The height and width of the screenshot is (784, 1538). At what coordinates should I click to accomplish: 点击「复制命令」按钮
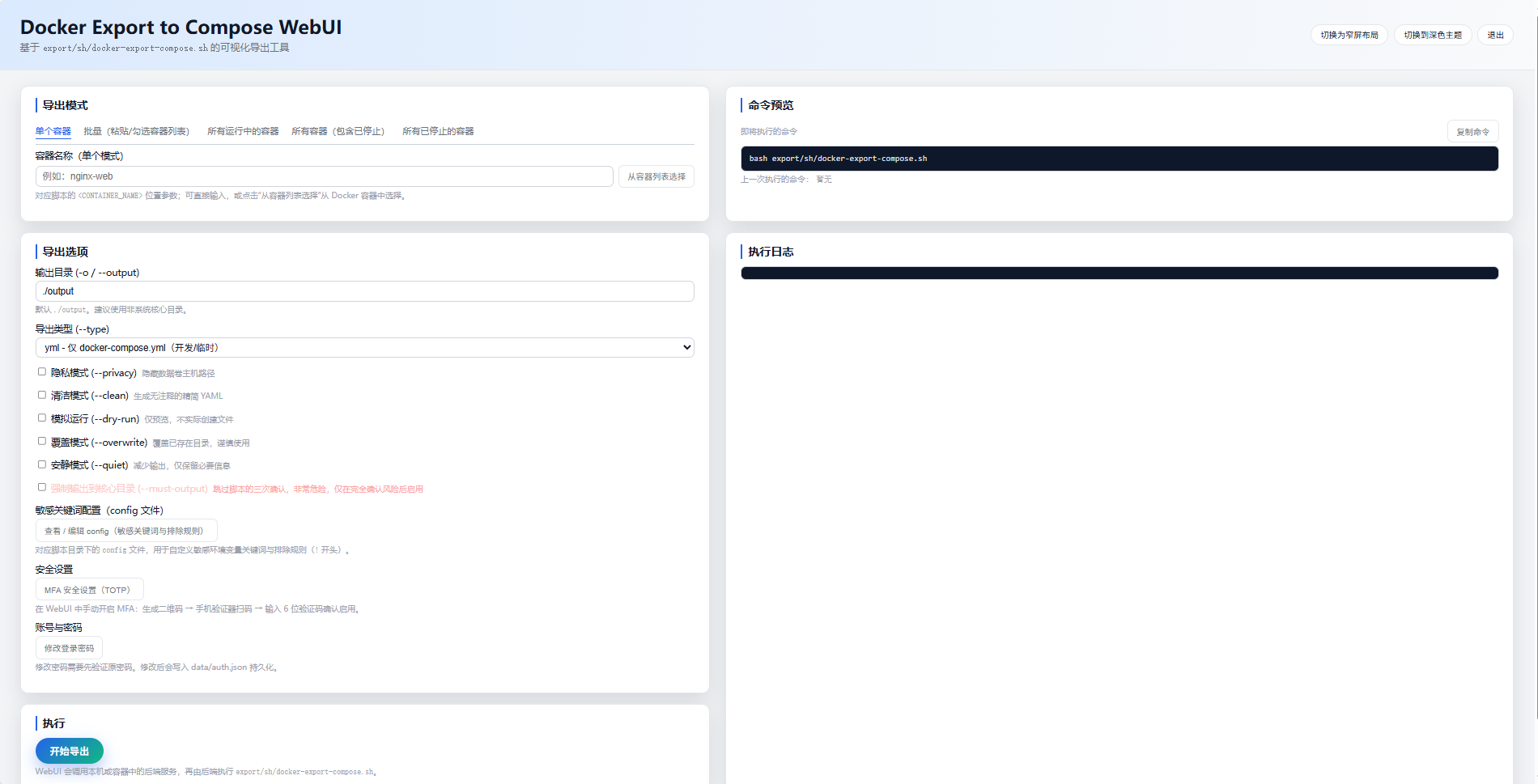[x=1472, y=130]
